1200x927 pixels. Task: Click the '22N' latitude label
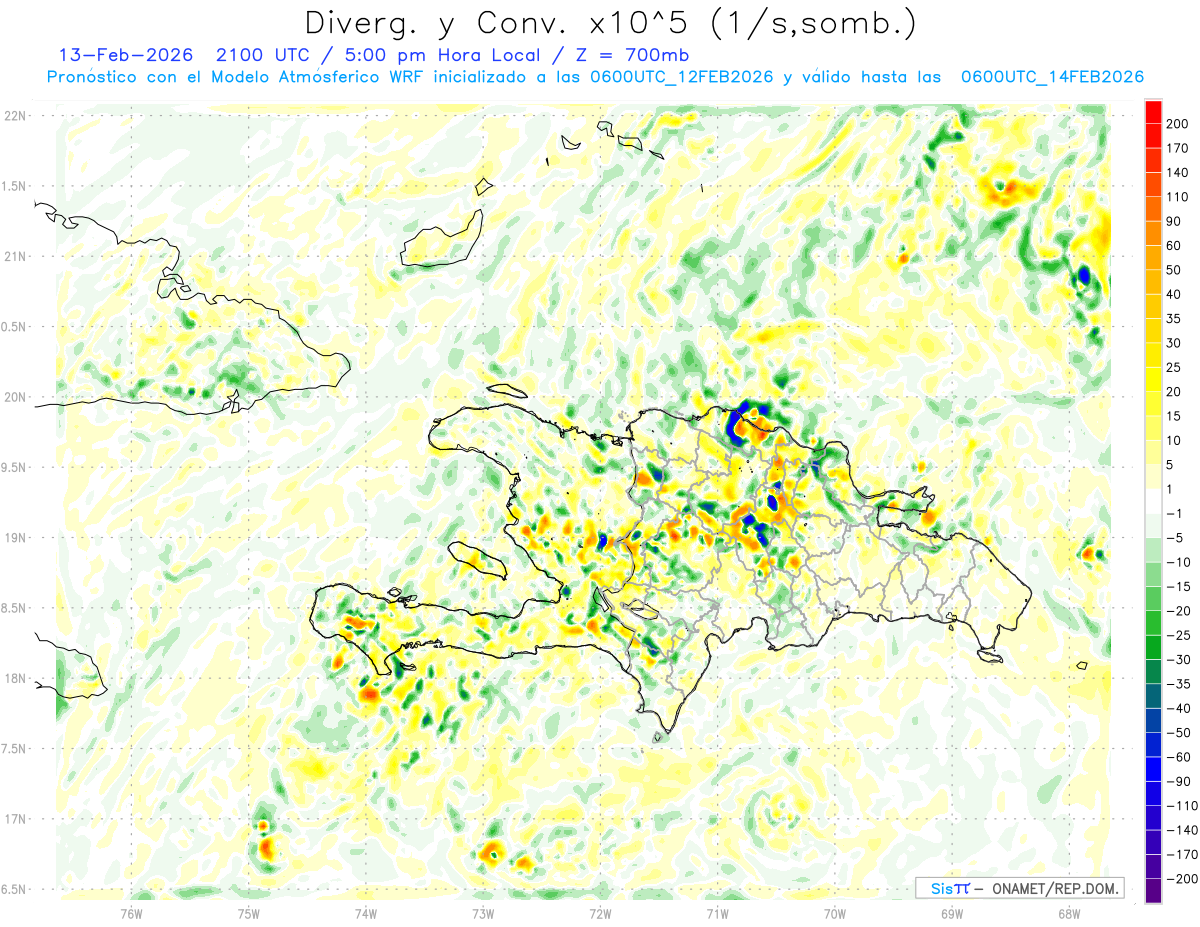coord(14,116)
